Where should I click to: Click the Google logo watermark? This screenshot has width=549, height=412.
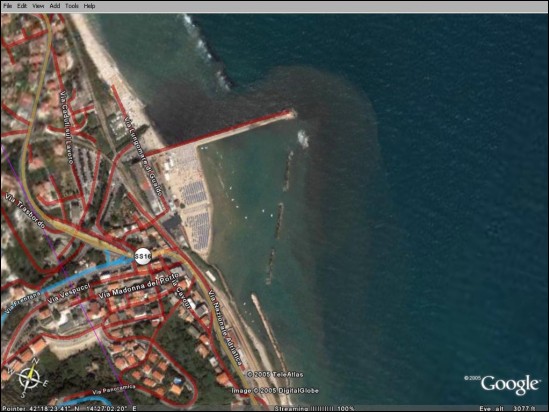[x=509, y=385]
